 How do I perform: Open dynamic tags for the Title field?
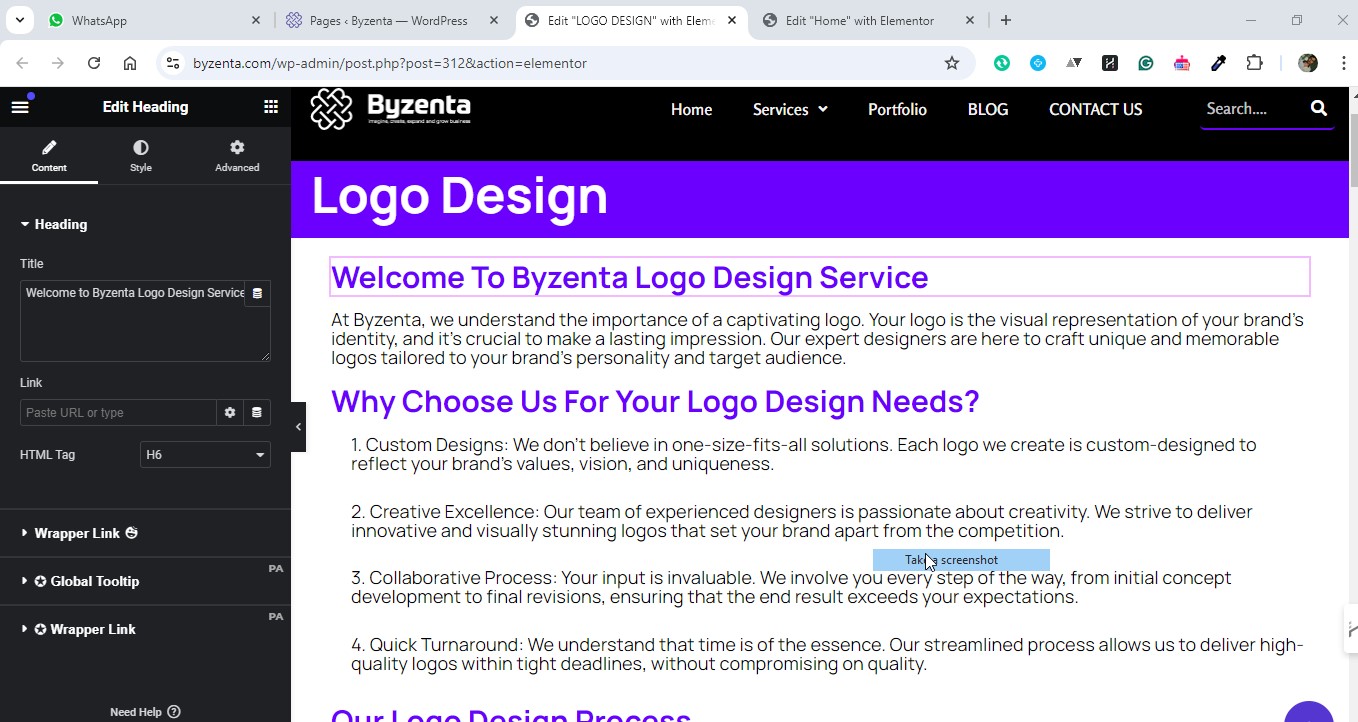pyautogui.click(x=257, y=293)
